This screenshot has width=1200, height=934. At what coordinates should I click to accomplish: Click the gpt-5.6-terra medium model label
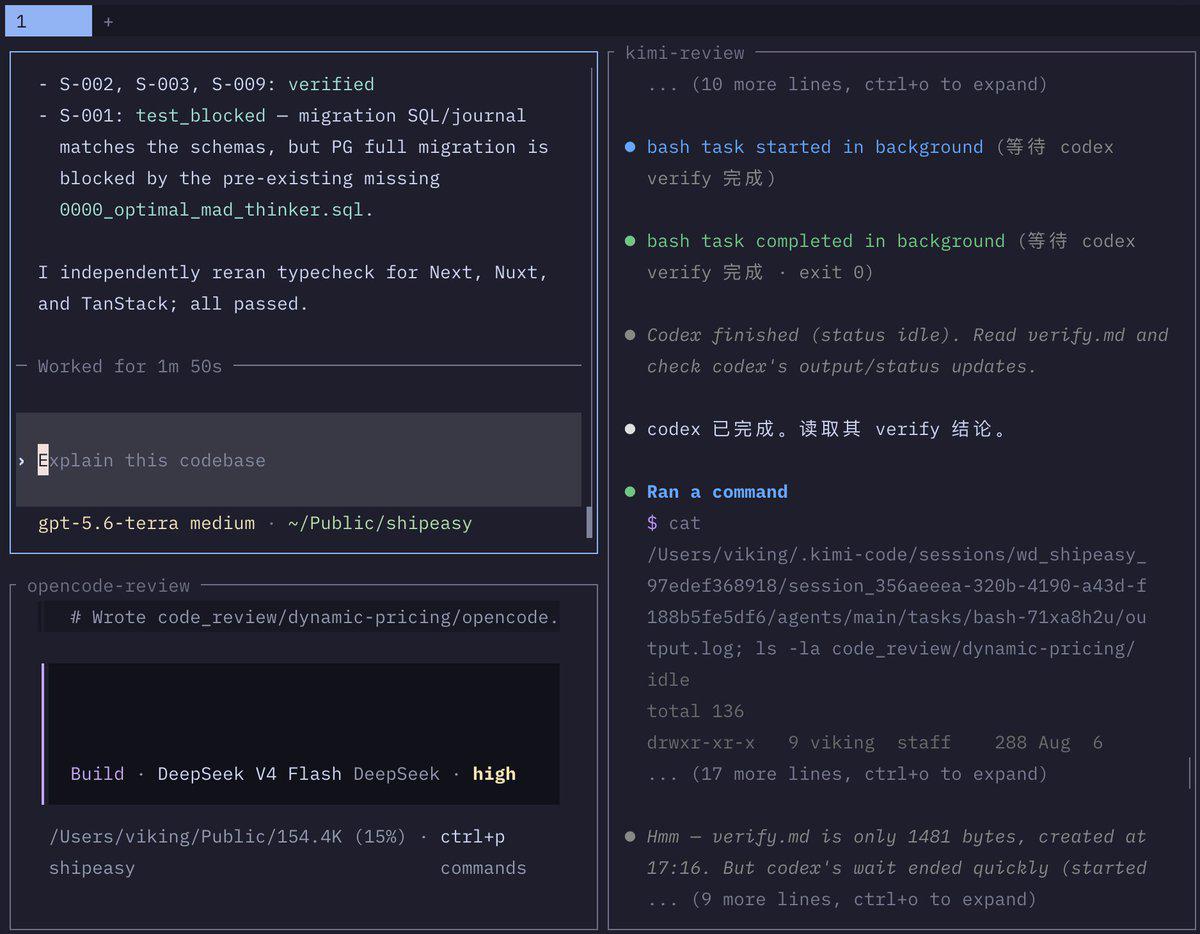(x=146, y=523)
